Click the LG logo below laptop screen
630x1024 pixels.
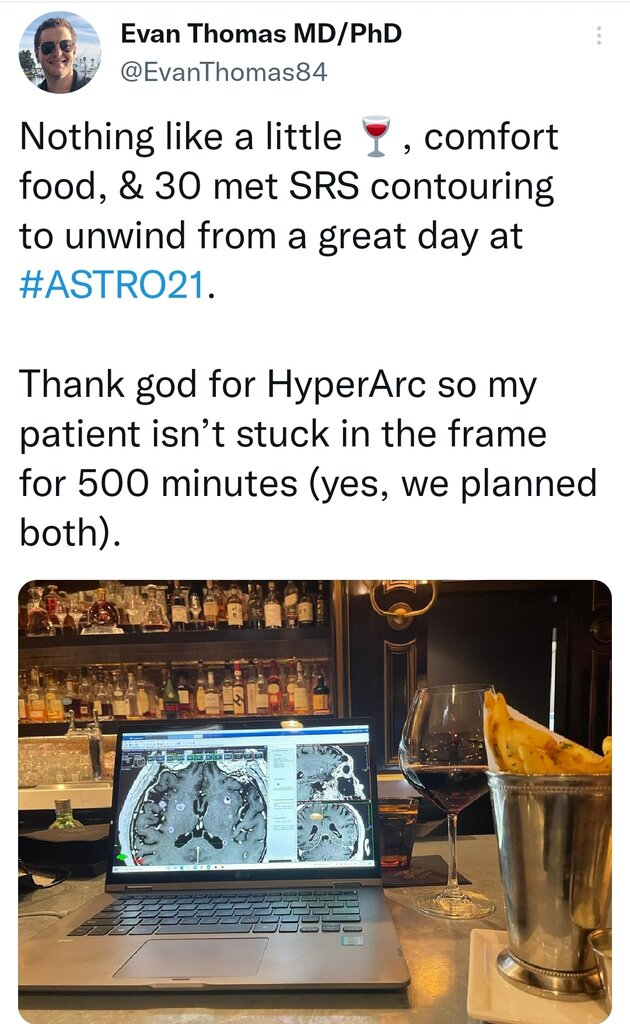point(242,874)
